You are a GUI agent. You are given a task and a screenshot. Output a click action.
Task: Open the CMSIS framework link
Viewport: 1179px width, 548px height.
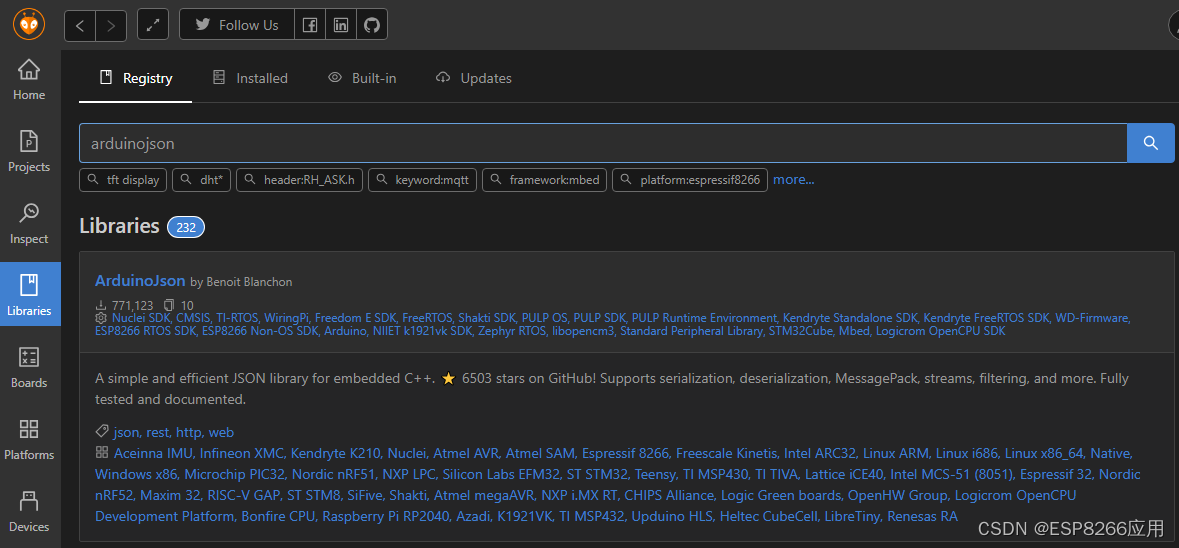(x=192, y=318)
